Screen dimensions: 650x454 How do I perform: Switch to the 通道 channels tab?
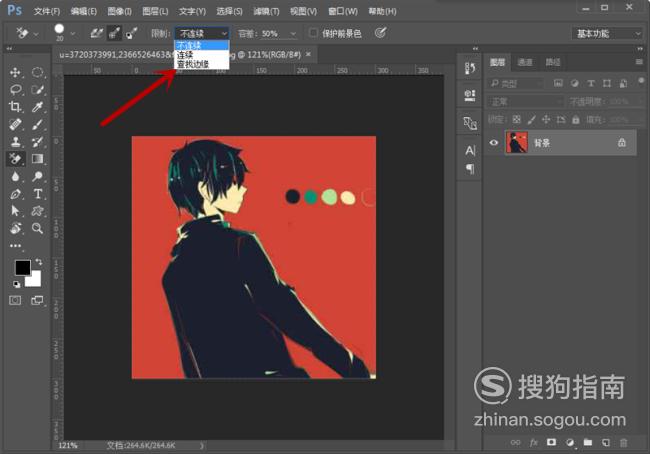pos(525,62)
